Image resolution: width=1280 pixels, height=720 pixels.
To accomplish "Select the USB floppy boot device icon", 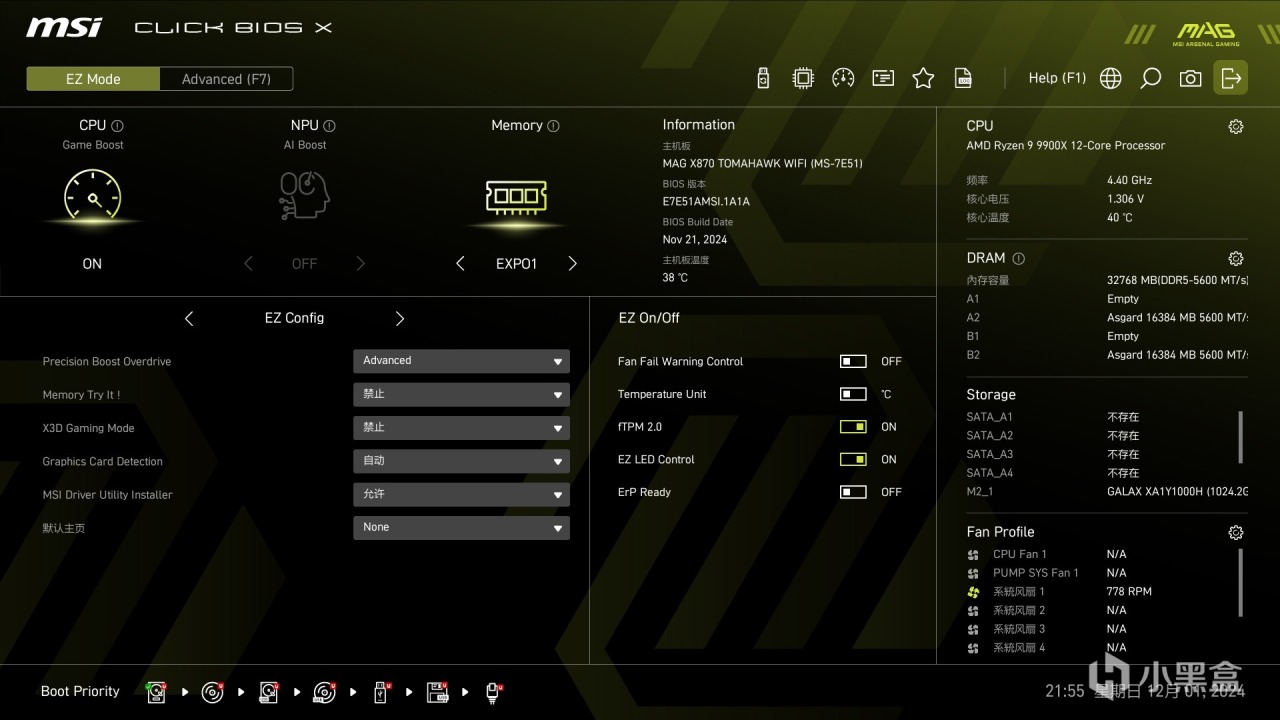I will coord(437,691).
